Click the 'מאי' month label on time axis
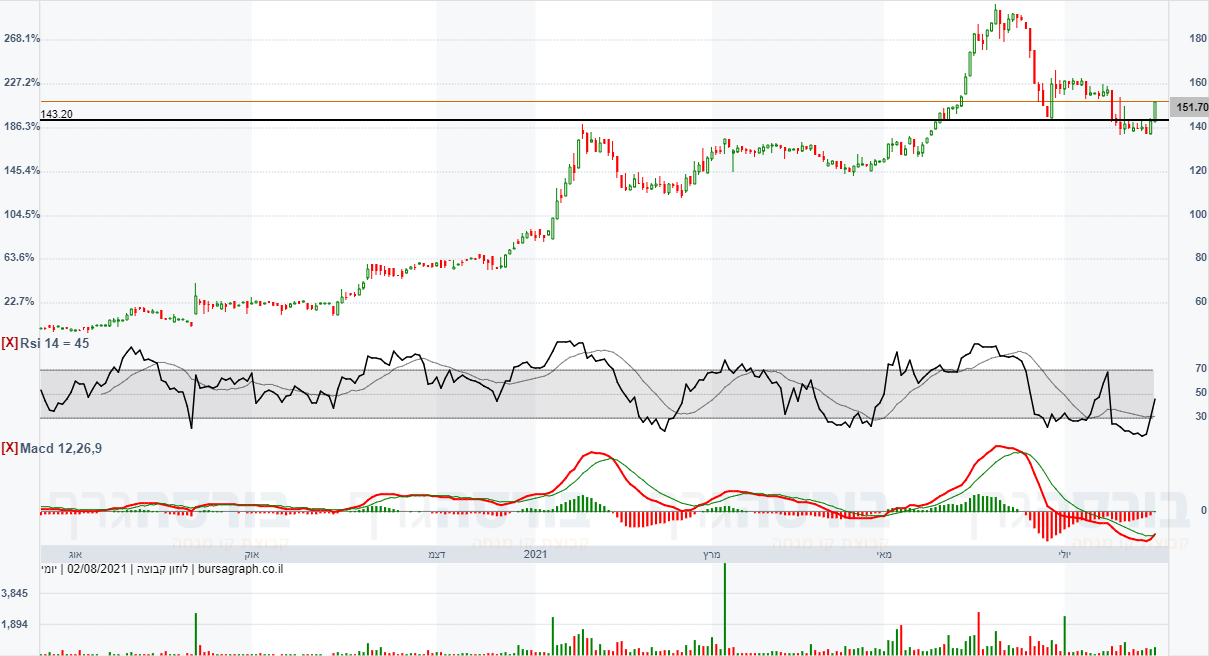Screen dimensions: 1209x656 tap(885, 553)
